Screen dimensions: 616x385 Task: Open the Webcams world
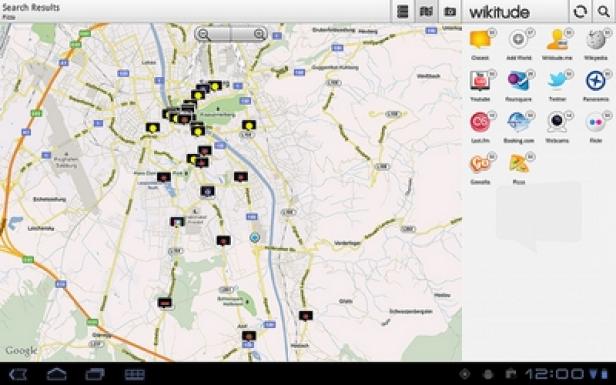[x=557, y=127]
